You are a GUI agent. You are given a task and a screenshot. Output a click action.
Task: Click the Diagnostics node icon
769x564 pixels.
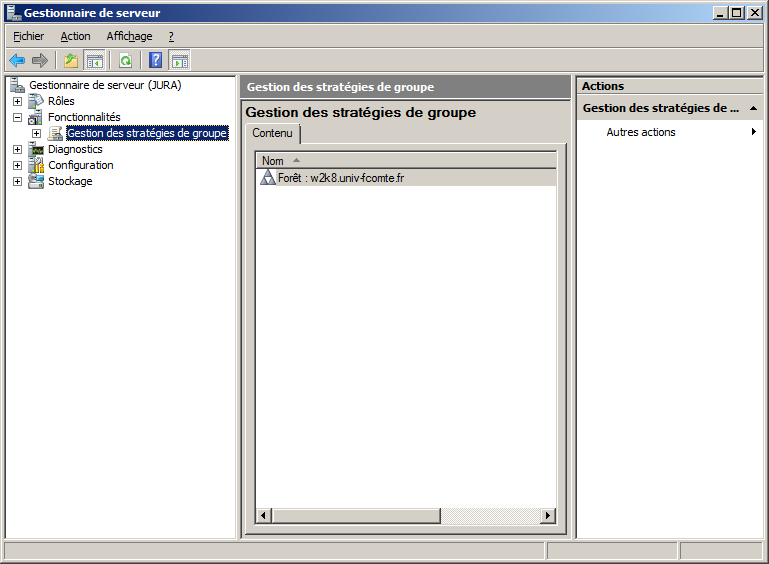pos(36,149)
